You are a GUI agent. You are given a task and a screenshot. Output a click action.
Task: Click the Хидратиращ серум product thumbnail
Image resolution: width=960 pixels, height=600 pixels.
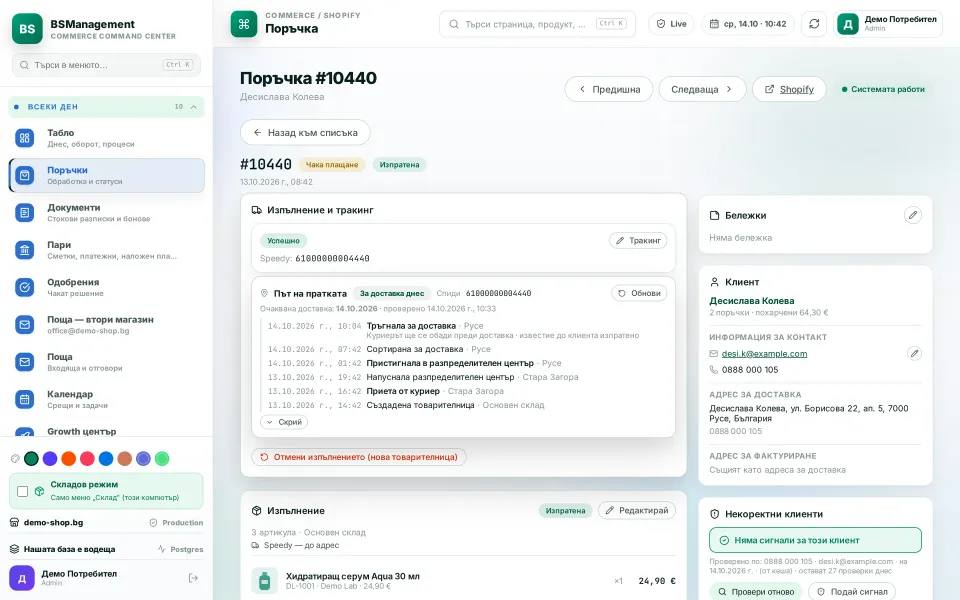tap(264, 580)
